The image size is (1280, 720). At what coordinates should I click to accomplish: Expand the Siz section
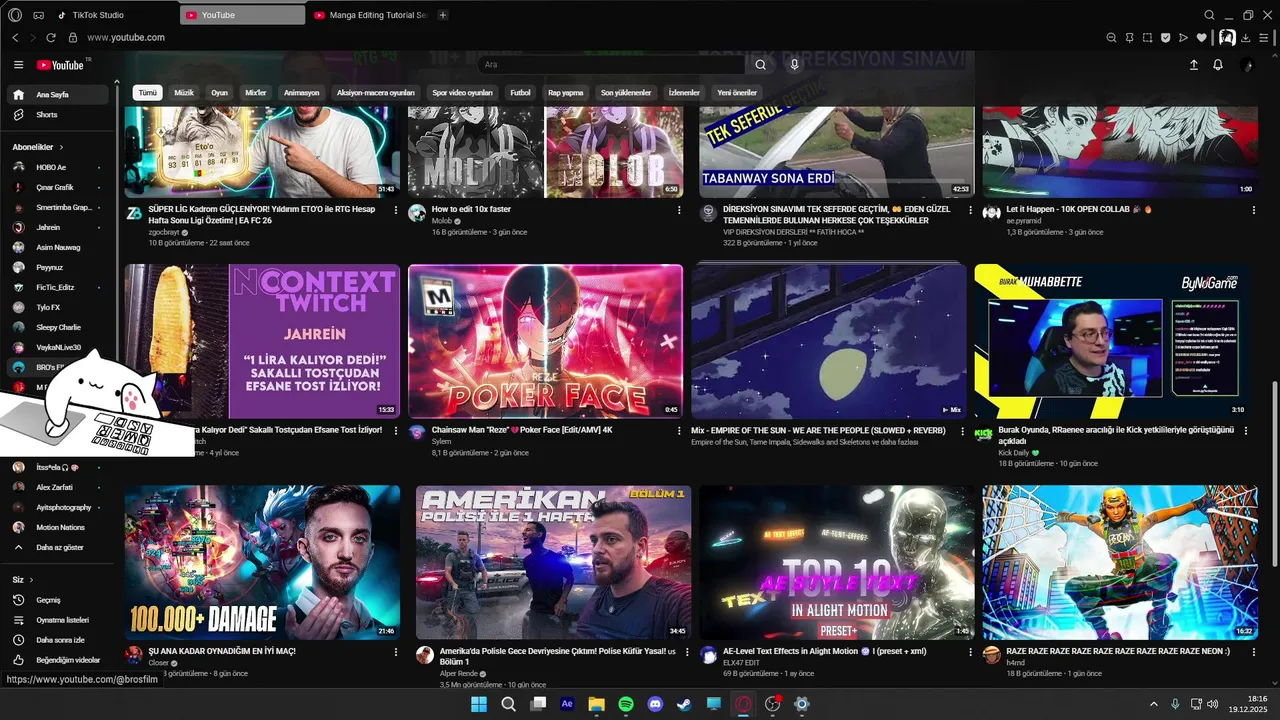[x=22, y=579]
